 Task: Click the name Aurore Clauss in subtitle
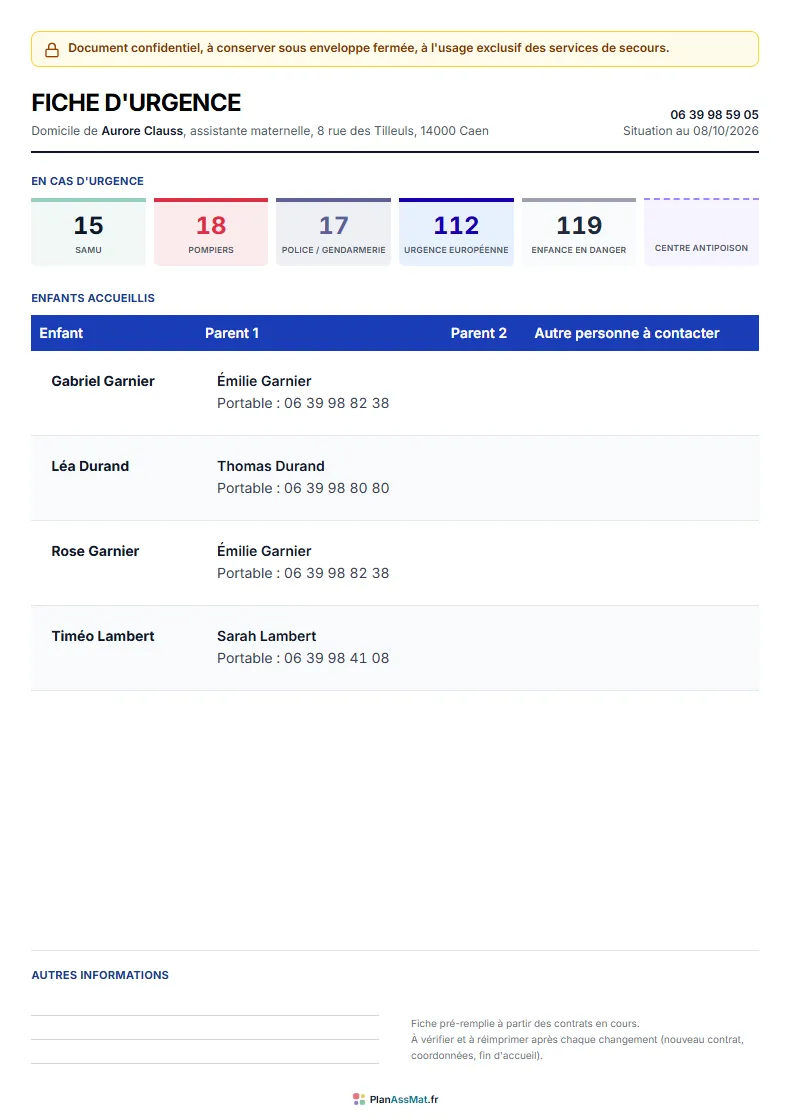click(x=142, y=131)
